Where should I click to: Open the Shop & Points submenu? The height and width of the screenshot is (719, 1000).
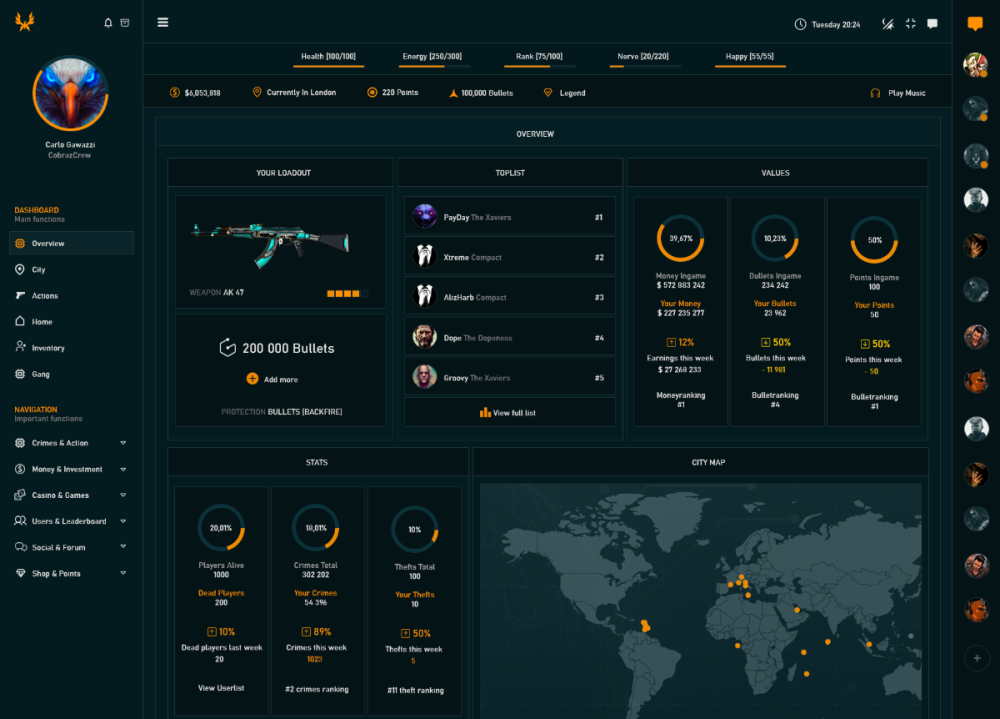pyautogui.click(x=123, y=573)
